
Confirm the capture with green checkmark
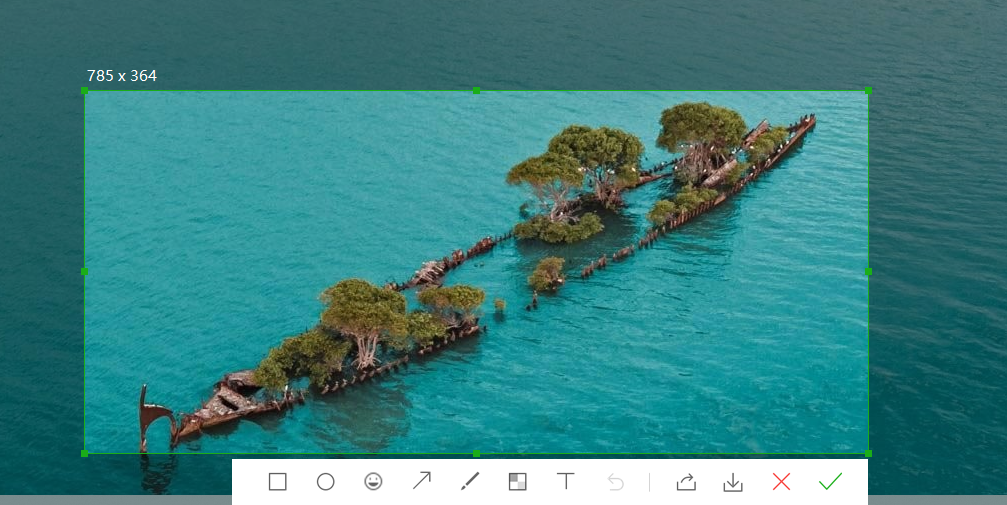tap(830, 481)
